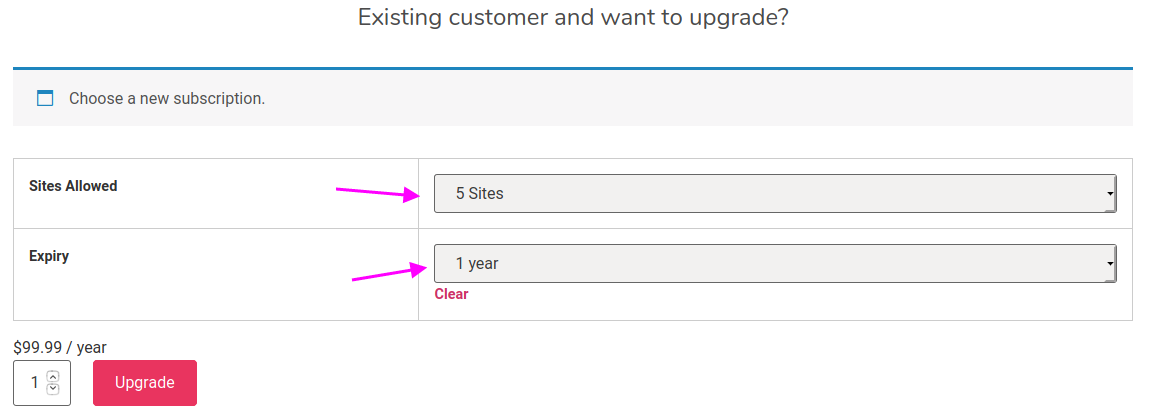Click the Sites Allowed row label

click(73, 186)
